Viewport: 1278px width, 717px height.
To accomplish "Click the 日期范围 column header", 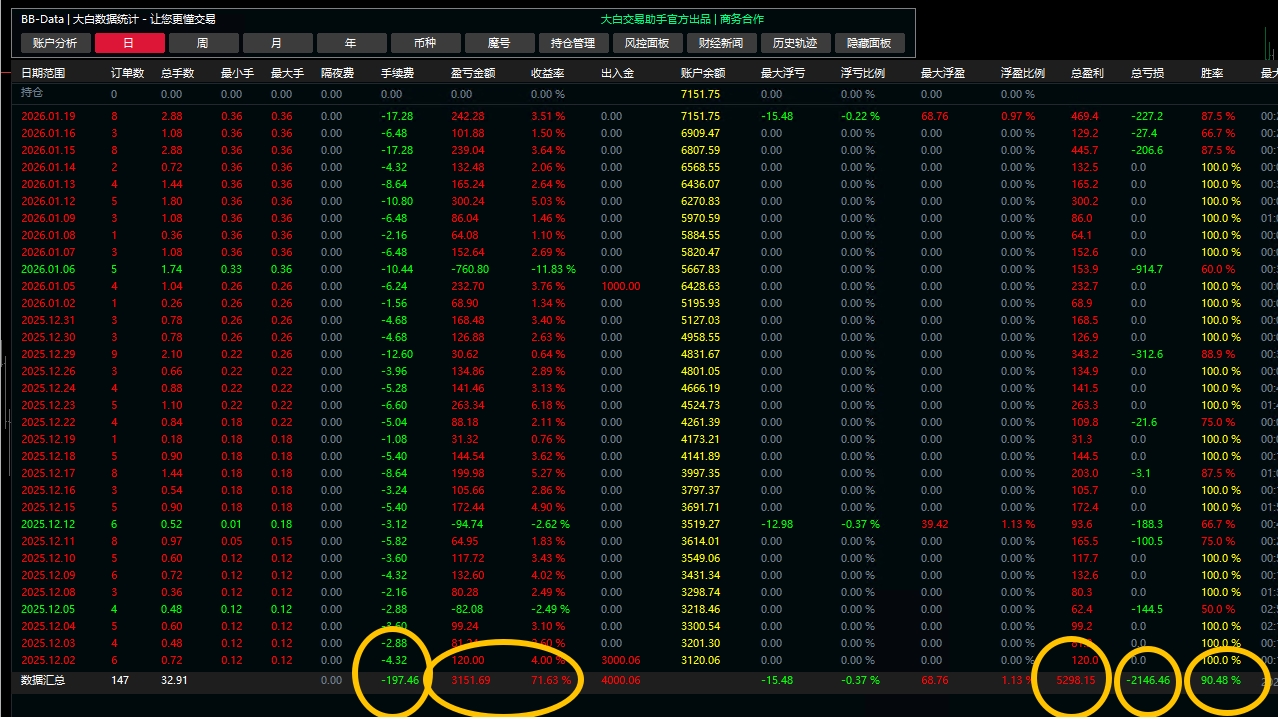I will [x=43, y=73].
